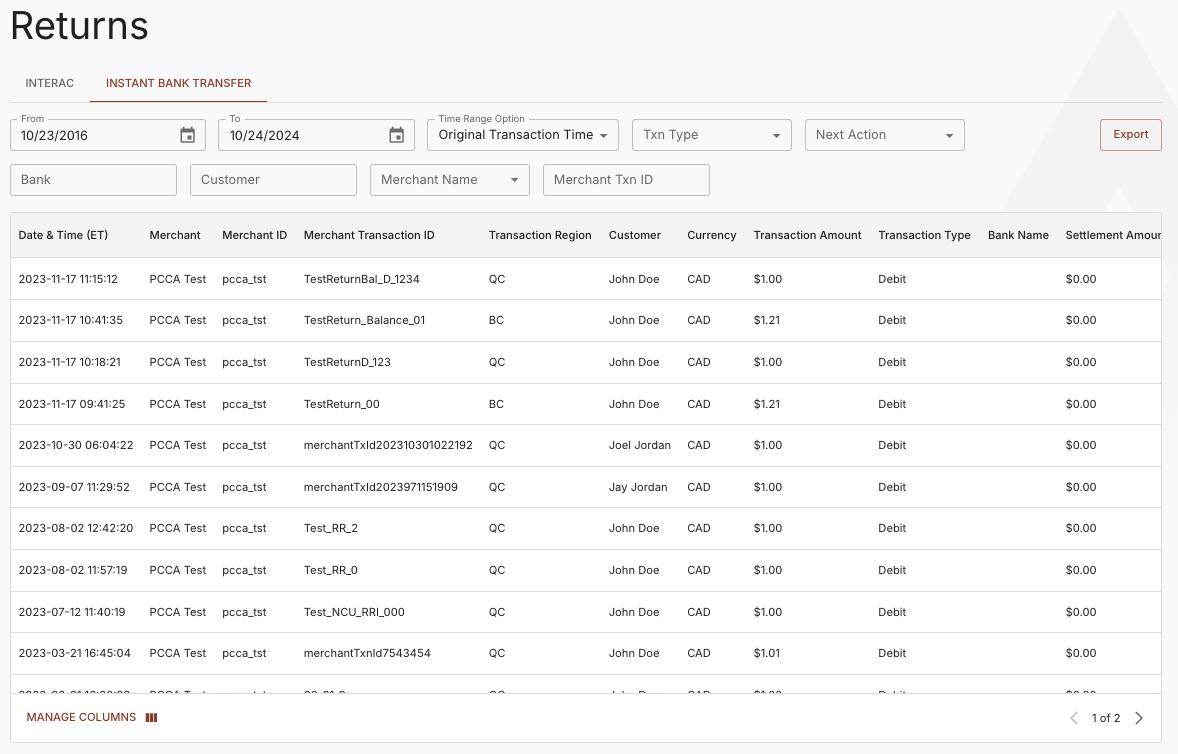Expand the Next Action filter list
Image resolution: width=1178 pixels, height=754 pixels.
[x=884, y=135]
